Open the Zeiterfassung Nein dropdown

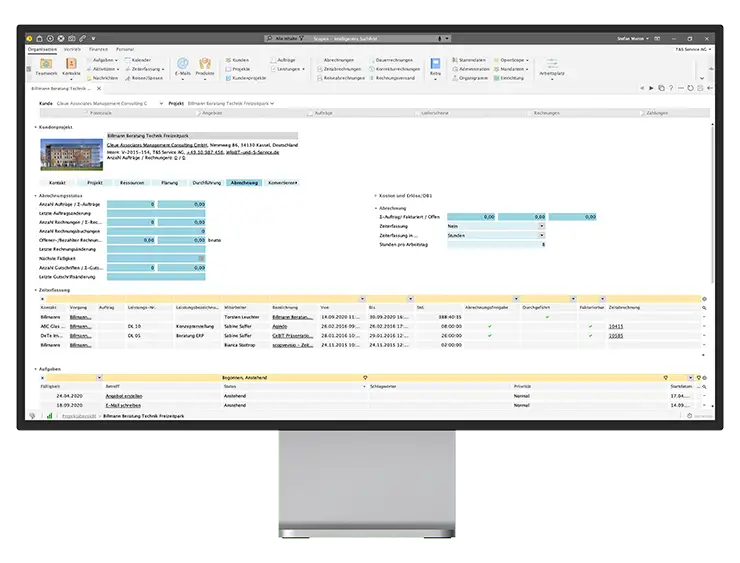coord(542,226)
